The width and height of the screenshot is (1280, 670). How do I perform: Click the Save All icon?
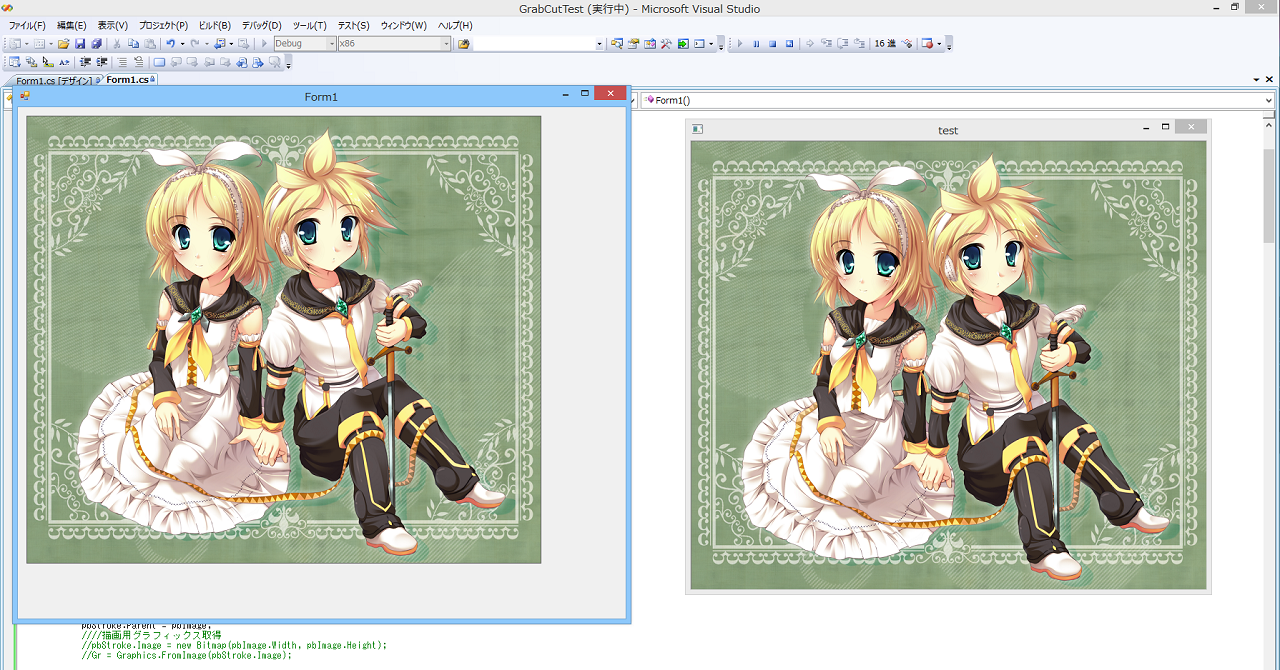[x=96, y=44]
